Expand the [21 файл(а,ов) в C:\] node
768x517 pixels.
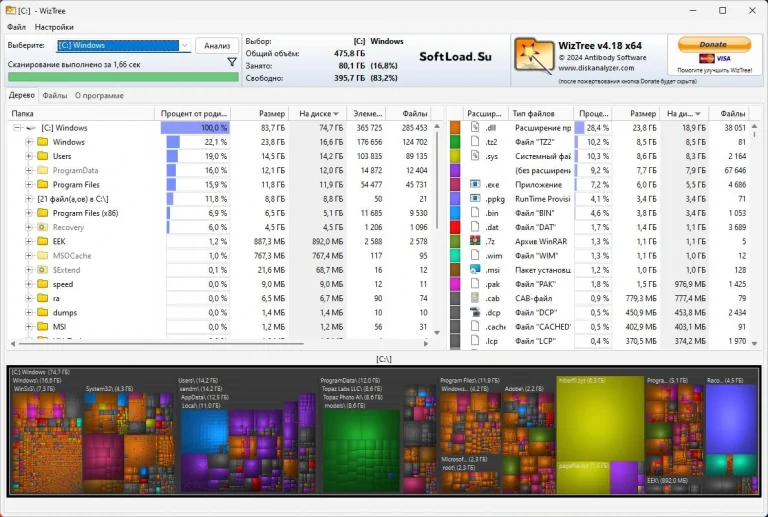[28, 199]
